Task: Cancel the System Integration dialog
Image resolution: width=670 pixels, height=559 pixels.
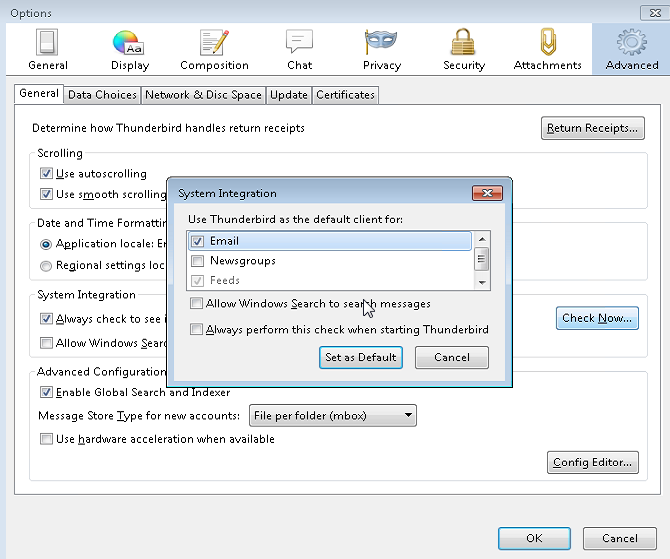Action: [452, 357]
